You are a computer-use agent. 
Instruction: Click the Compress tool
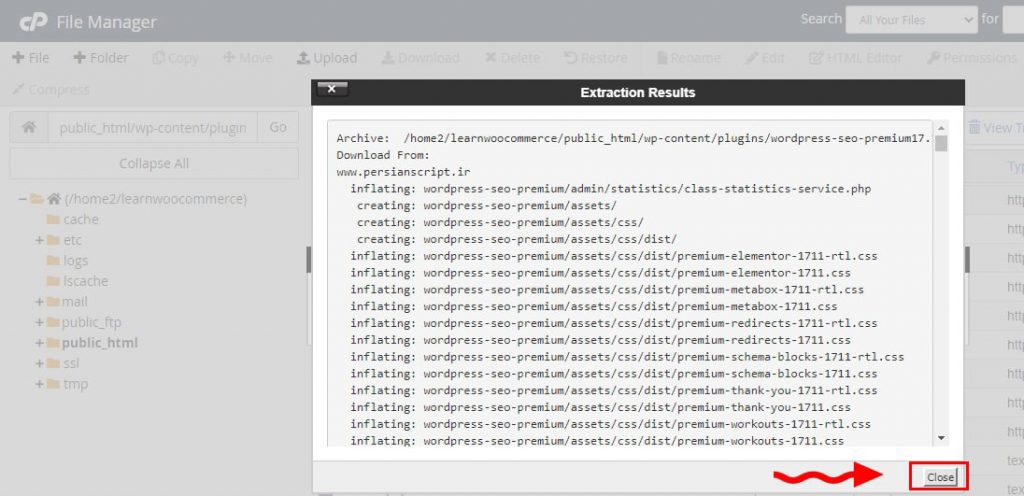point(50,90)
